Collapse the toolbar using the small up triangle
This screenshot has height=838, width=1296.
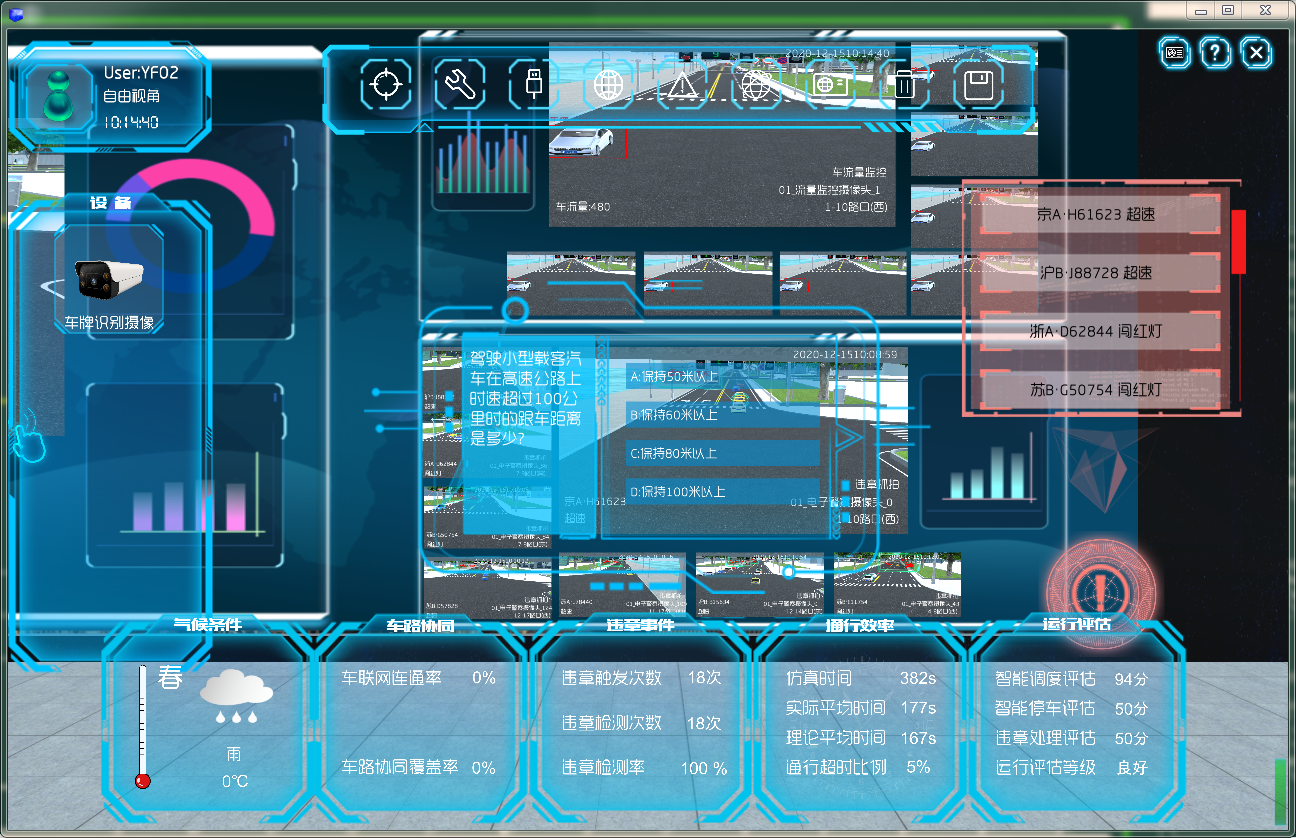(425, 127)
